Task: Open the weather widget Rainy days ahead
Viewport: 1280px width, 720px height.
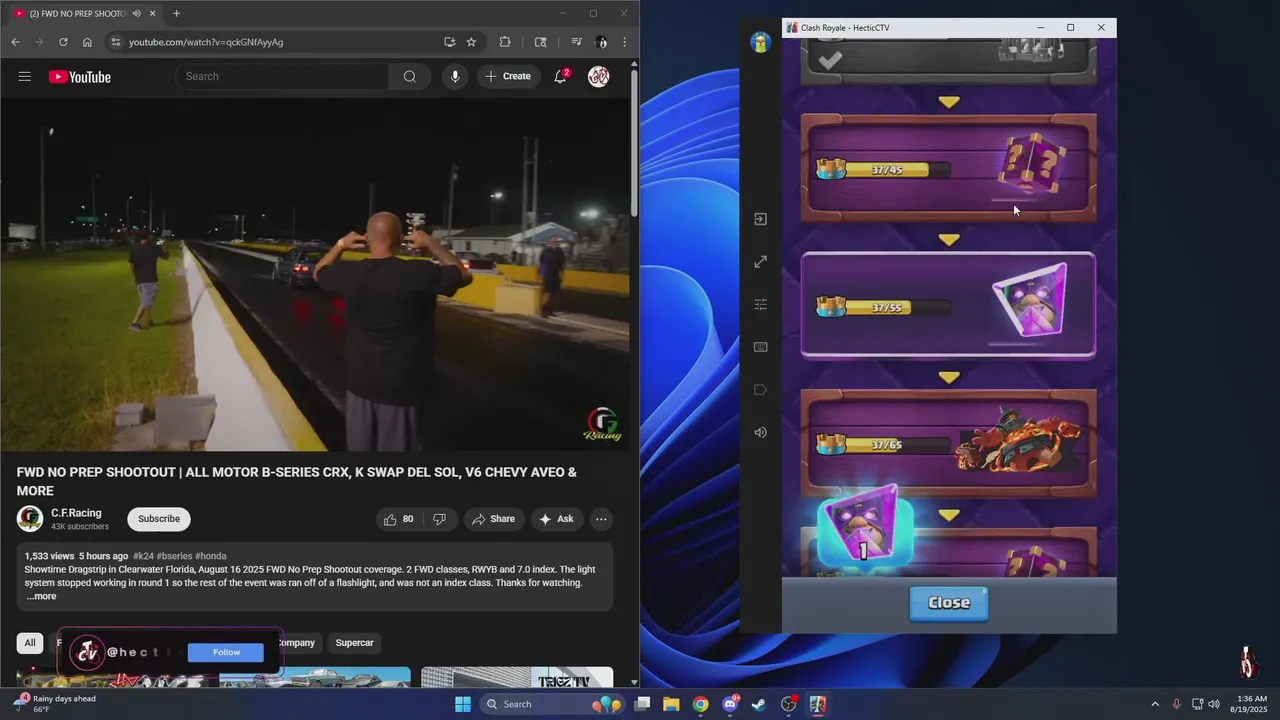Action: tap(55, 704)
